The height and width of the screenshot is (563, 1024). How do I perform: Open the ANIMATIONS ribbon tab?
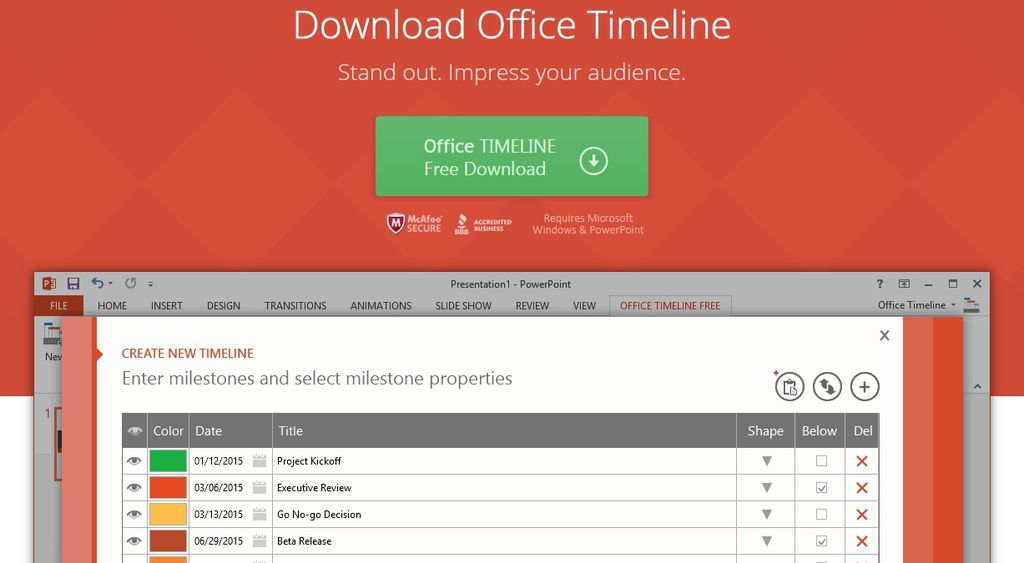tap(381, 306)
